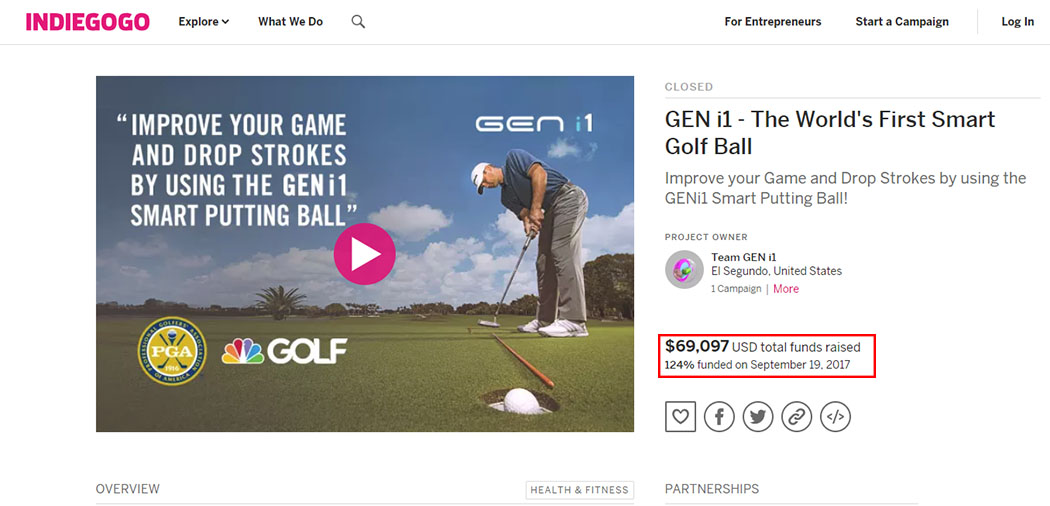Image resolution: width=1050 pixels, height=506 pixels.
Task: Expand the Explore dropdown menu
Action: point(203,22)
